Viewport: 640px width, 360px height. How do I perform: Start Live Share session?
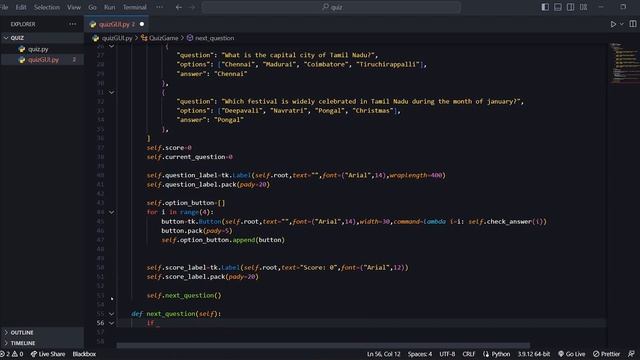[x=48, y=354]
